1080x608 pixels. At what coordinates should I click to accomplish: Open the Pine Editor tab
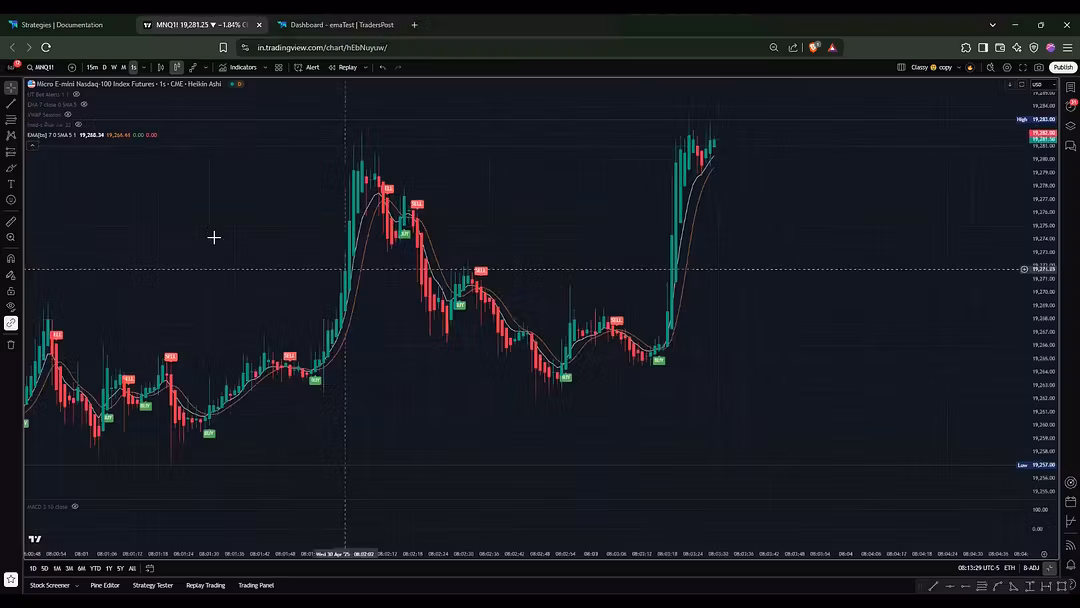105,585
